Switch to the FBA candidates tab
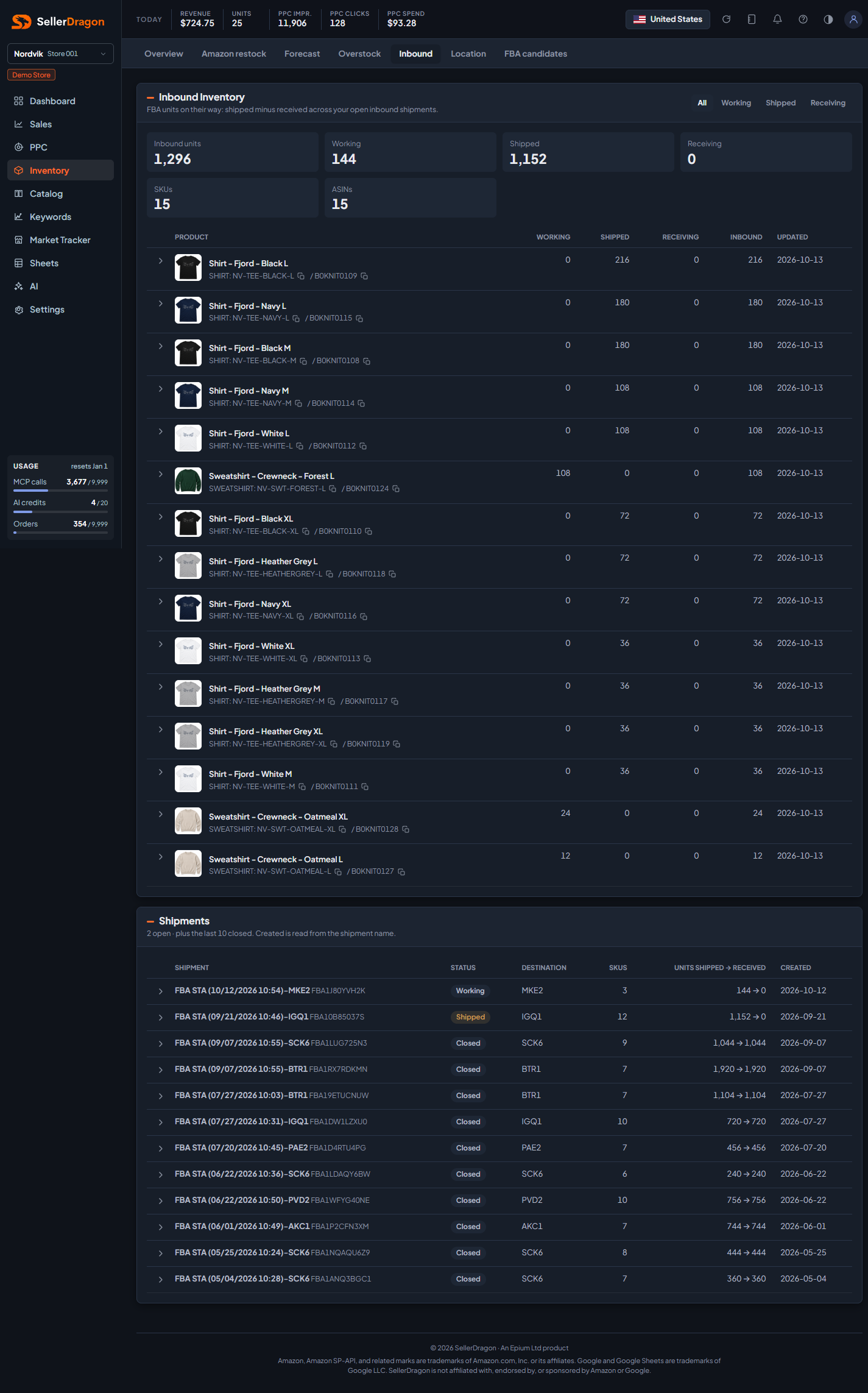Viewport: 868px width, 1393px height. [535, 54]
